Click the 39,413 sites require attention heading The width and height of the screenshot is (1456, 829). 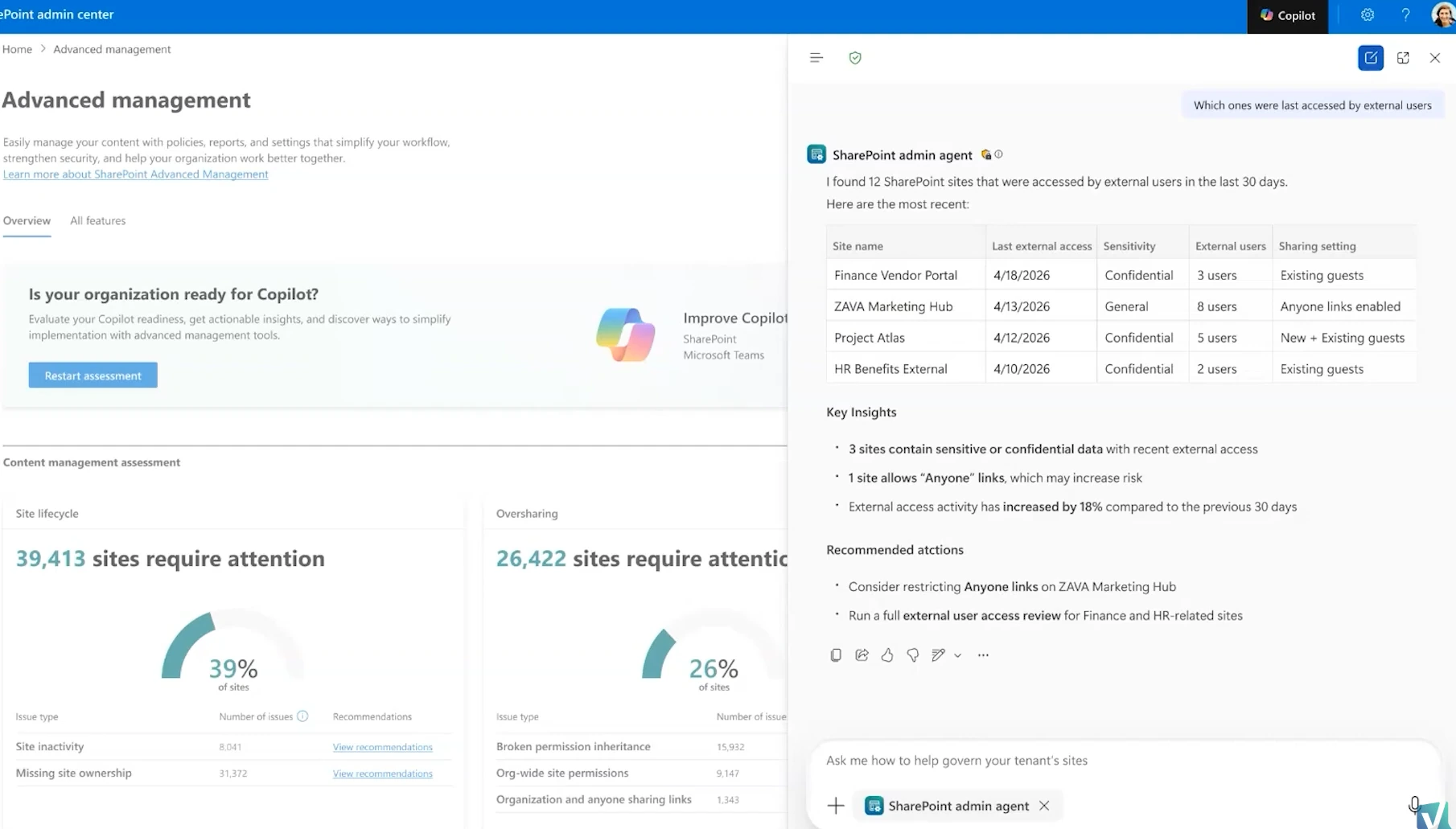pyautogui.click(x=171, y=558)
